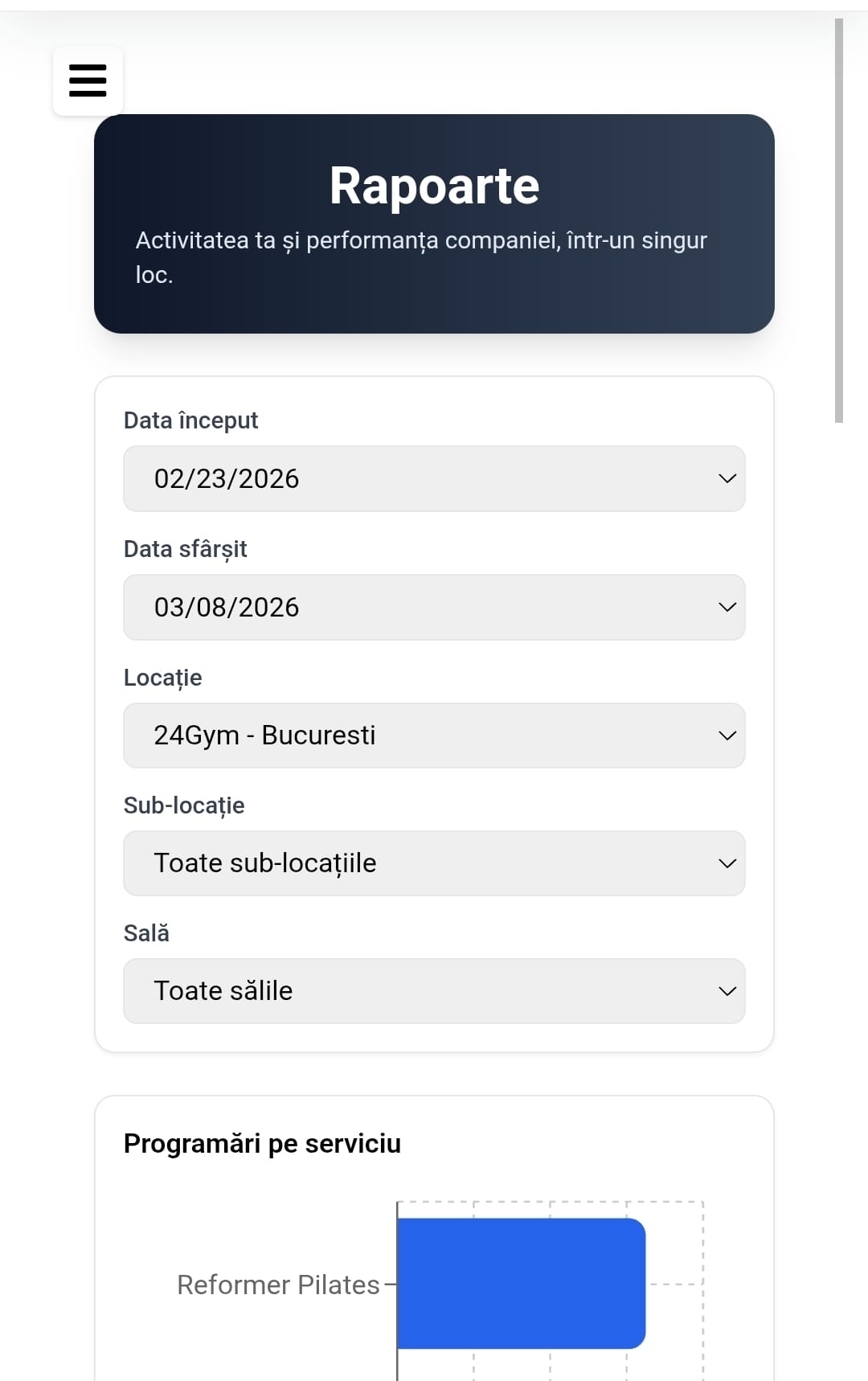Viewport: 868px width, 1381px height.
Task: Click the Reformer Pilates axis label
Action: tap(278, 1285)
